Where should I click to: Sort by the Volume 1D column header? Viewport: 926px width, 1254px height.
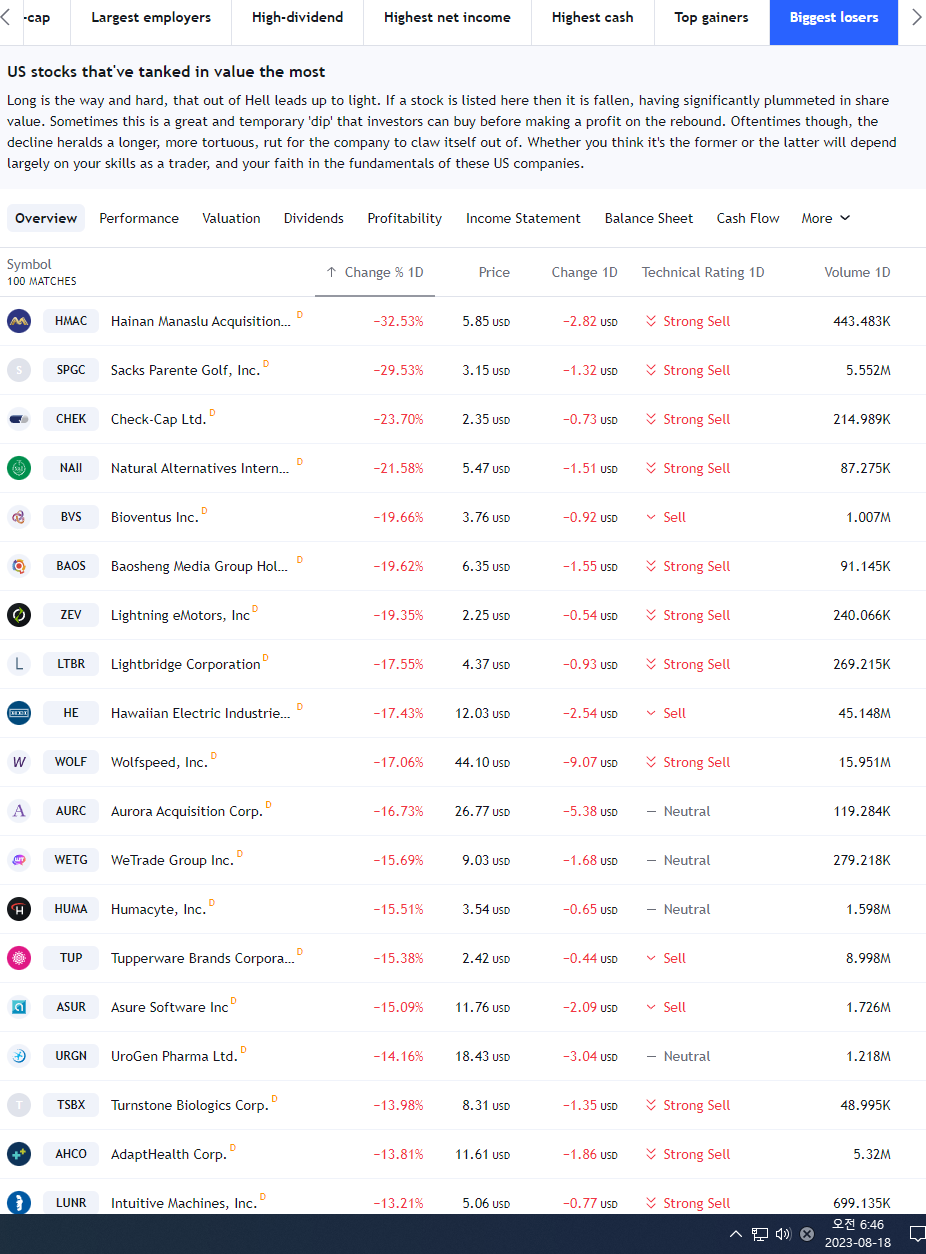point(857,272)
